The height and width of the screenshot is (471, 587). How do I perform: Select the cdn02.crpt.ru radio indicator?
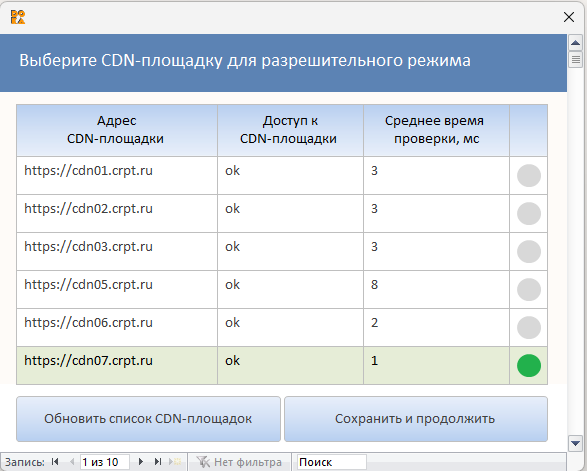(529, 213)
